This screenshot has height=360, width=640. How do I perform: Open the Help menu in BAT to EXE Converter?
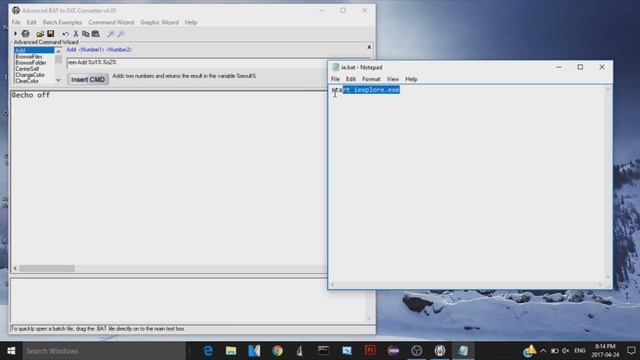(x=191, y=22)
